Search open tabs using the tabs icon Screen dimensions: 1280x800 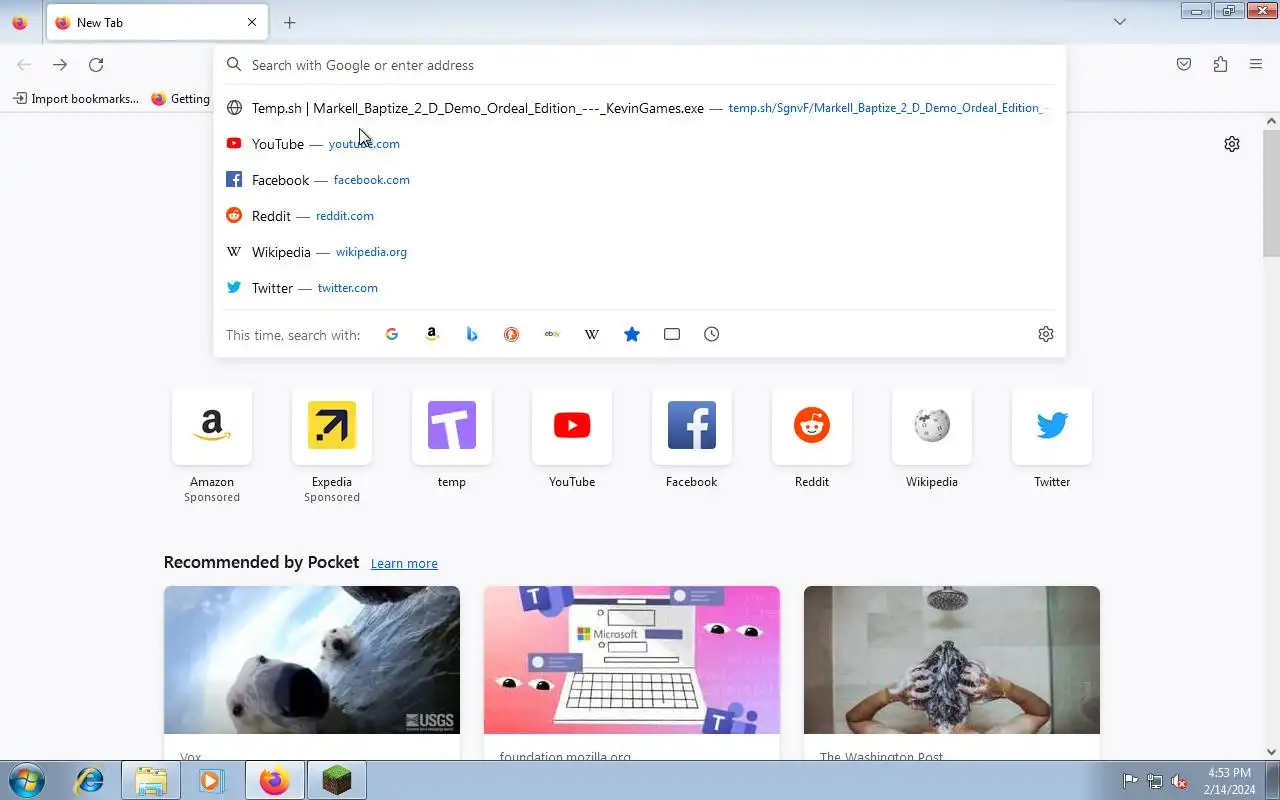click(672, 334)
